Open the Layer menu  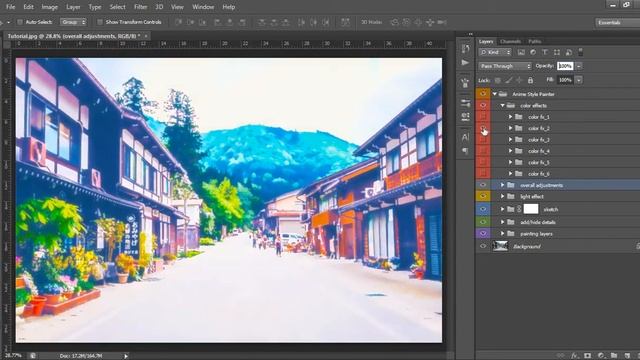tap(73, 7)
